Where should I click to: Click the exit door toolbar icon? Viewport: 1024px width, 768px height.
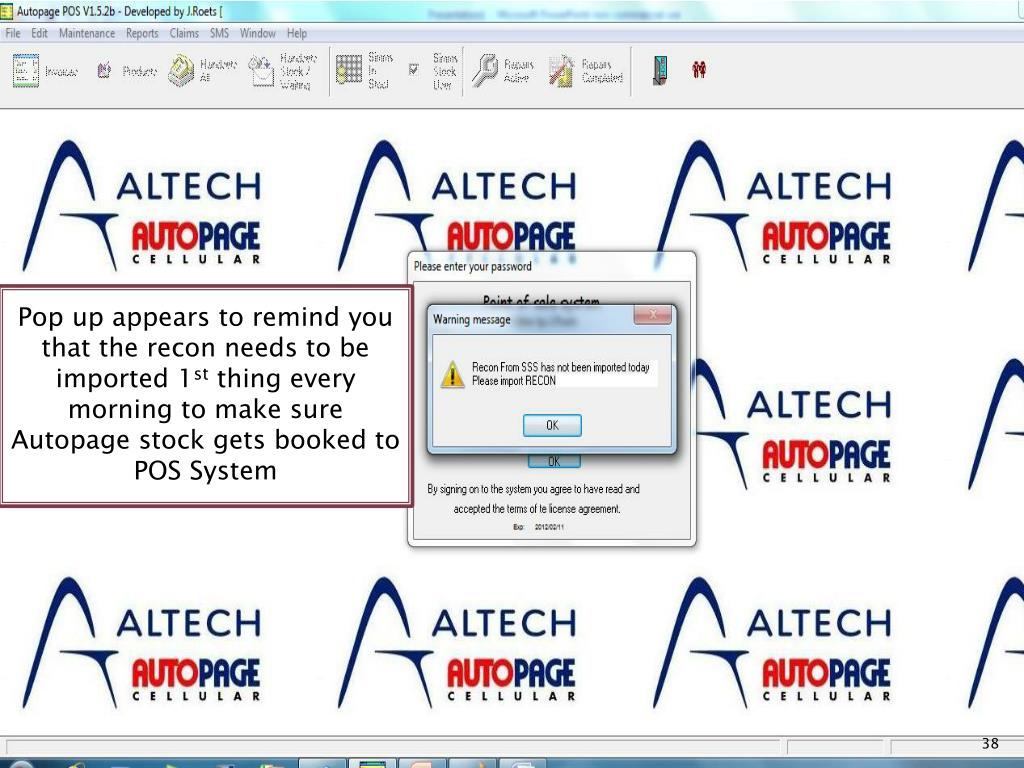pyautogui.click(x=660, y=70)
